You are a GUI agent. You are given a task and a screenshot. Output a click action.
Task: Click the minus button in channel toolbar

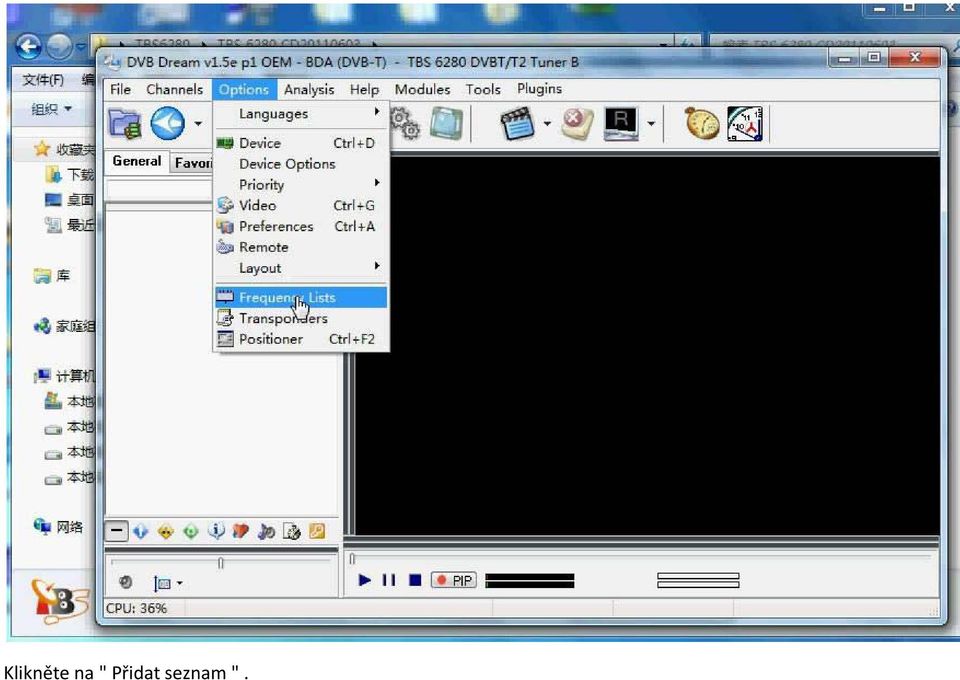[116, 531]
